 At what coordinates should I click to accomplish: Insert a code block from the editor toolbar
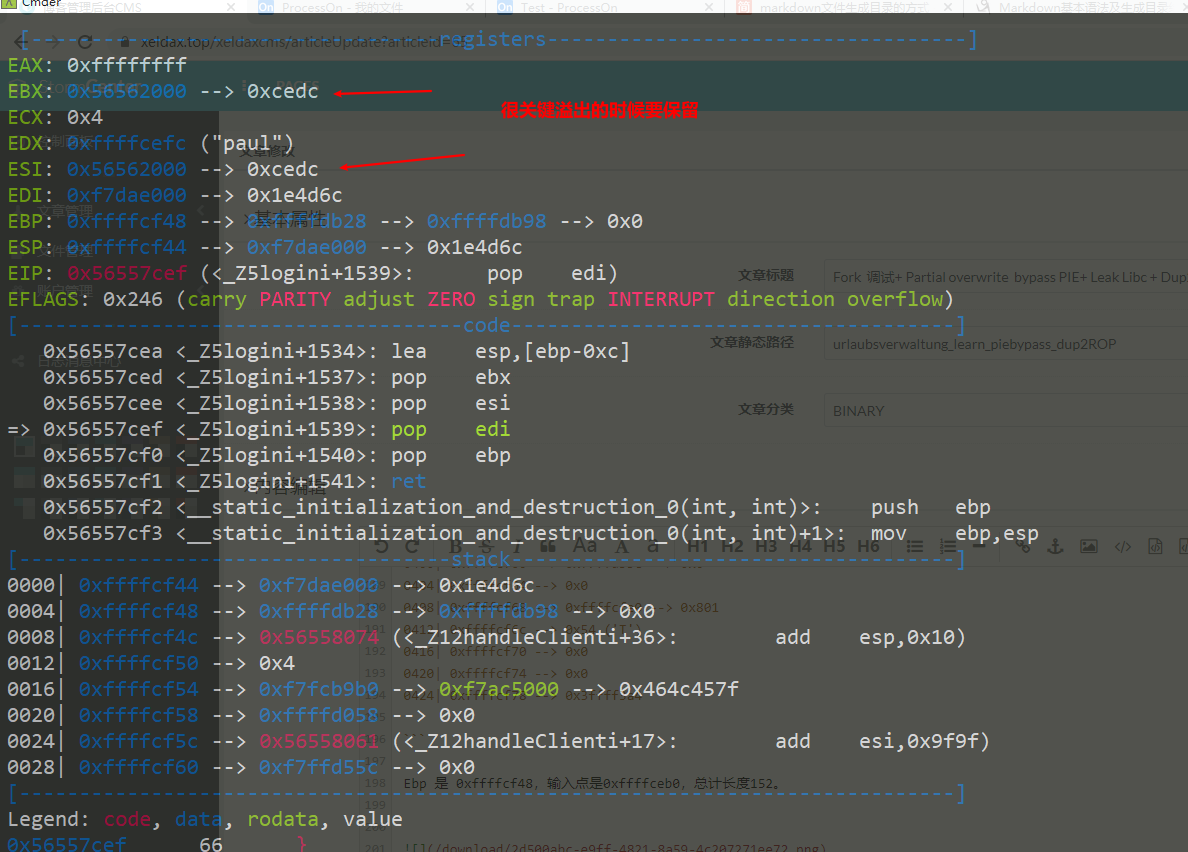(1155, 546)
